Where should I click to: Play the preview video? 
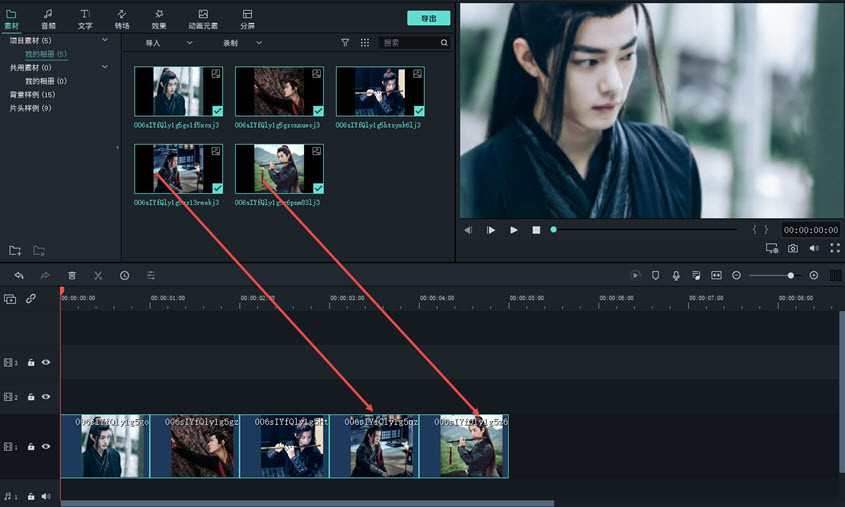coord(514,230)
